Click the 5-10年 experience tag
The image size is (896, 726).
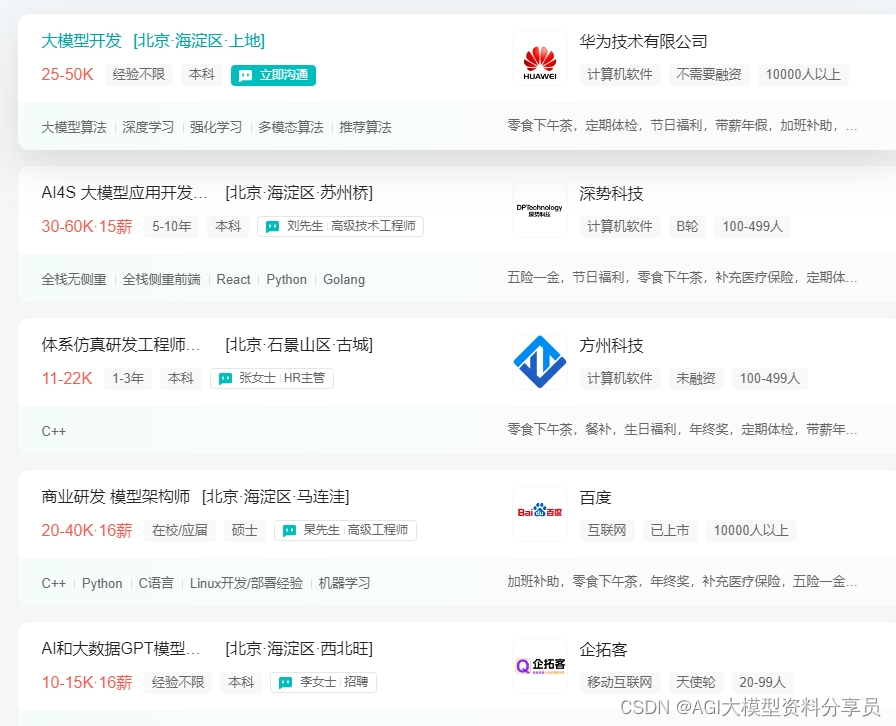click(x=171, y=226)
